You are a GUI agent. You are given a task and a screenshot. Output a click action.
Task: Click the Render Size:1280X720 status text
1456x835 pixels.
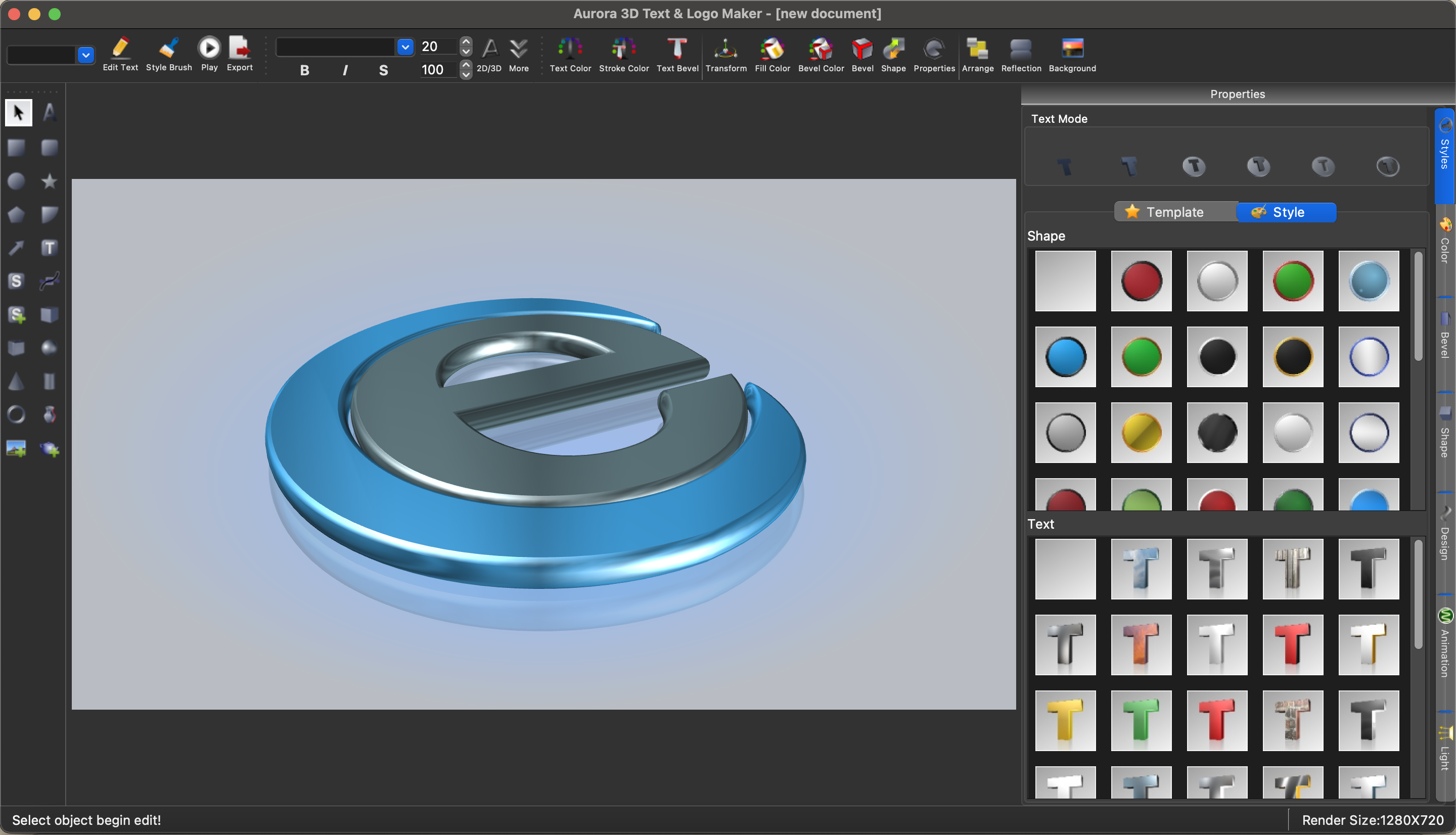coord(1372,820)
